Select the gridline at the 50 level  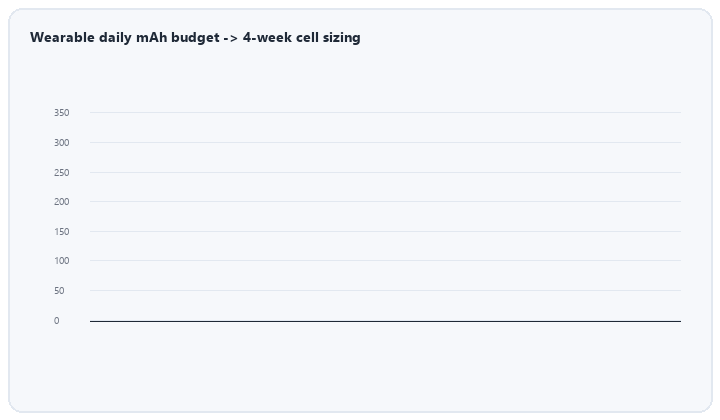tap(385, 291)
